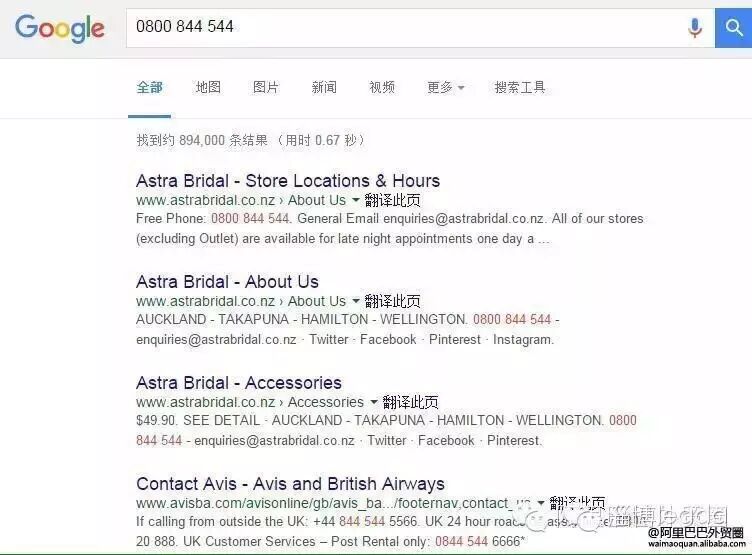
Task: Go to the 新闻 tab
Action: coord(324,87)
